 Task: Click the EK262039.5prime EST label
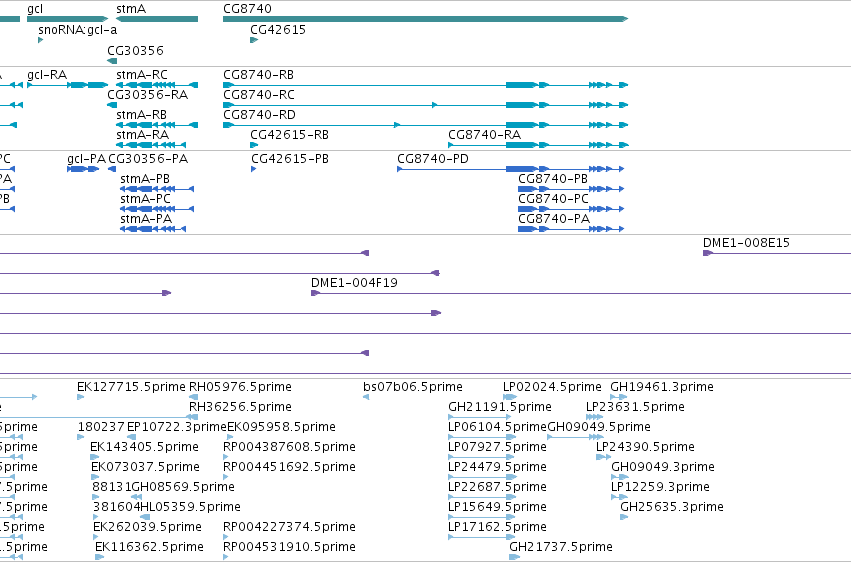click(x=148, y=527)
